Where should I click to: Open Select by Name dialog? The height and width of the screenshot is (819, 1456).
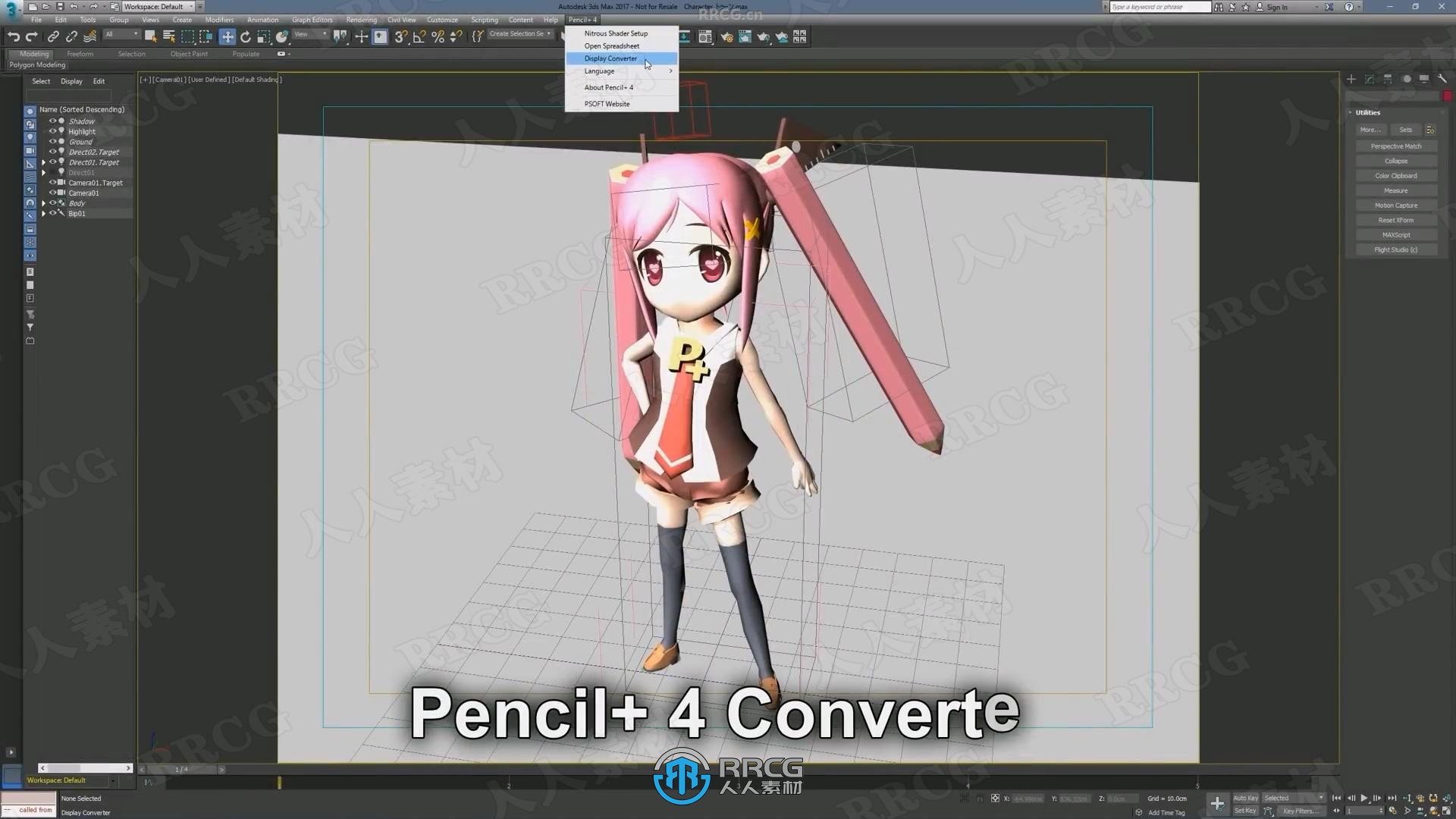click(x=168, y=36)
